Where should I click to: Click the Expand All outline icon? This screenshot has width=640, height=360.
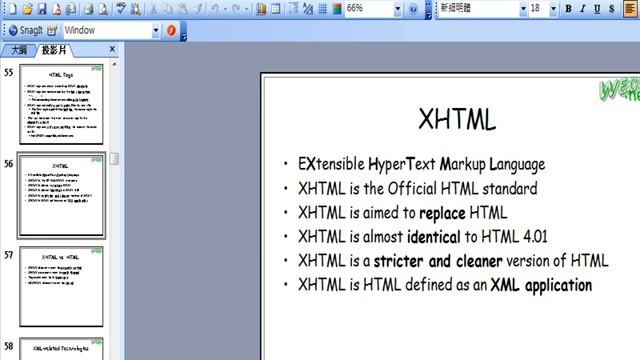click(x=293, y=8)
